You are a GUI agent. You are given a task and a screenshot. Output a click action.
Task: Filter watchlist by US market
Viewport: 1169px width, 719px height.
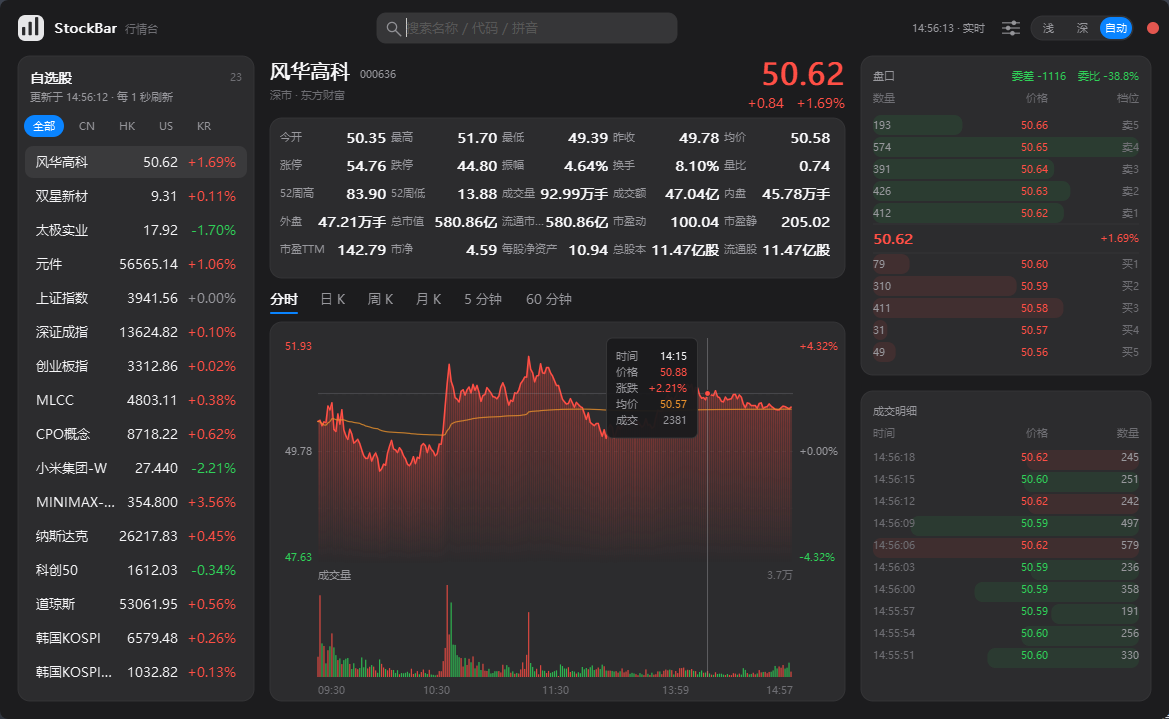[166, 126]
